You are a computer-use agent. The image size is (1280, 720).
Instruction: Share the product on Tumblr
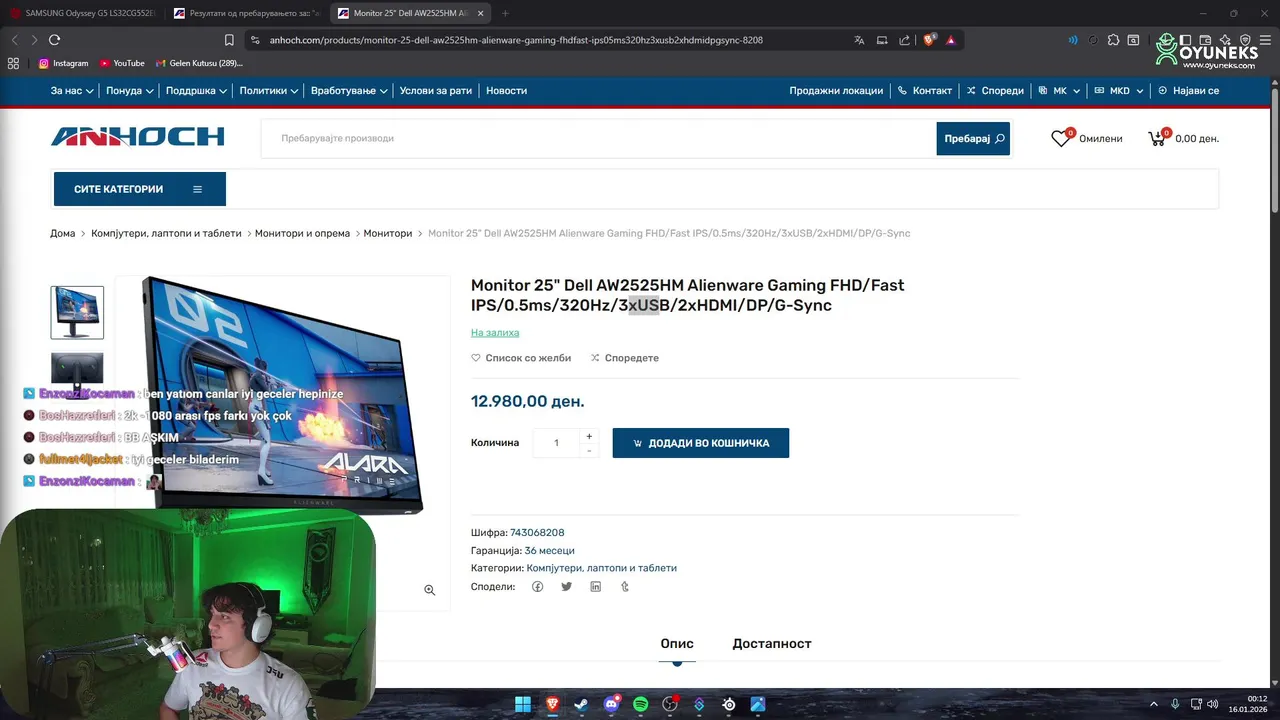pos(625,587)
